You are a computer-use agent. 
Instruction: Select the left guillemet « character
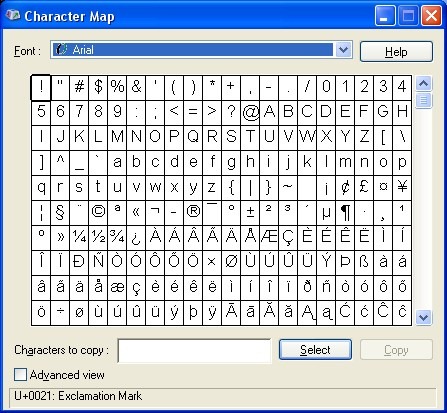(136, 212)
